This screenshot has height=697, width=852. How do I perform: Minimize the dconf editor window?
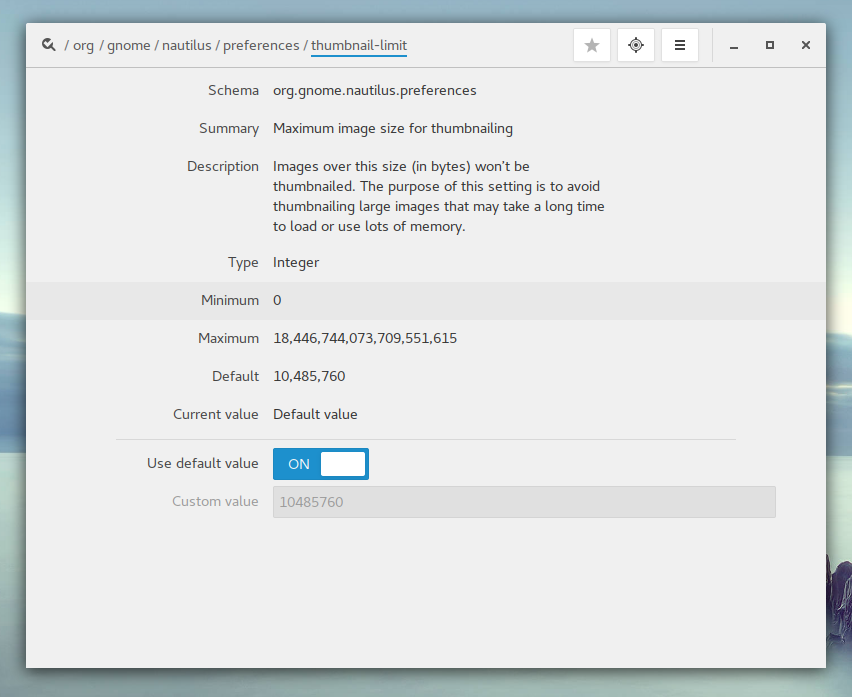734,46
